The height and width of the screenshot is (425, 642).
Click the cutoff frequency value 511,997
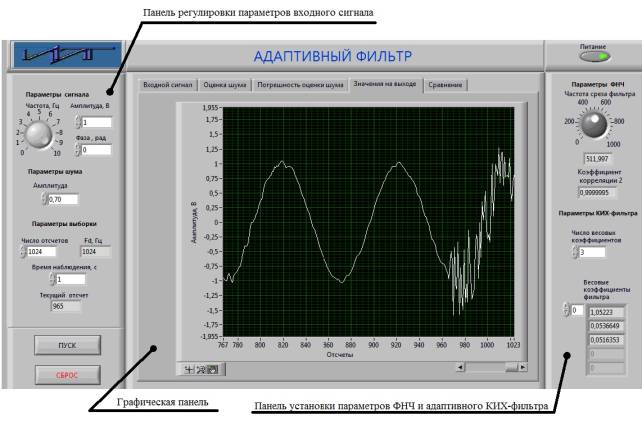[x=597, y=158]
